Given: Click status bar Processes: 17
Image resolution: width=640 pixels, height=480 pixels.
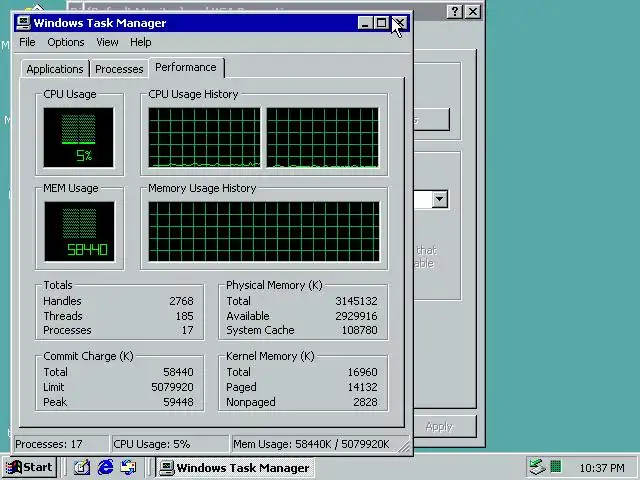Looking at the screenshot, I should [61, 444].
